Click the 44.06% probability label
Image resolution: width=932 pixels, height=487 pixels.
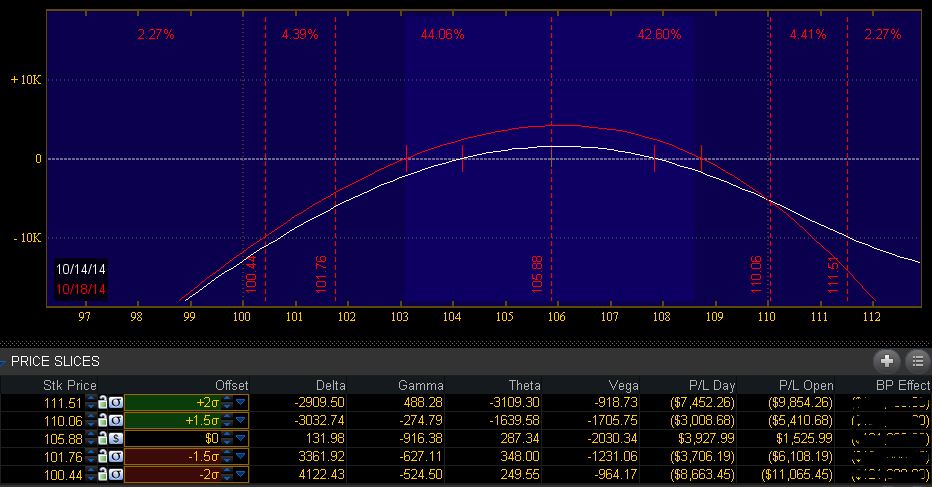point(442,34)
